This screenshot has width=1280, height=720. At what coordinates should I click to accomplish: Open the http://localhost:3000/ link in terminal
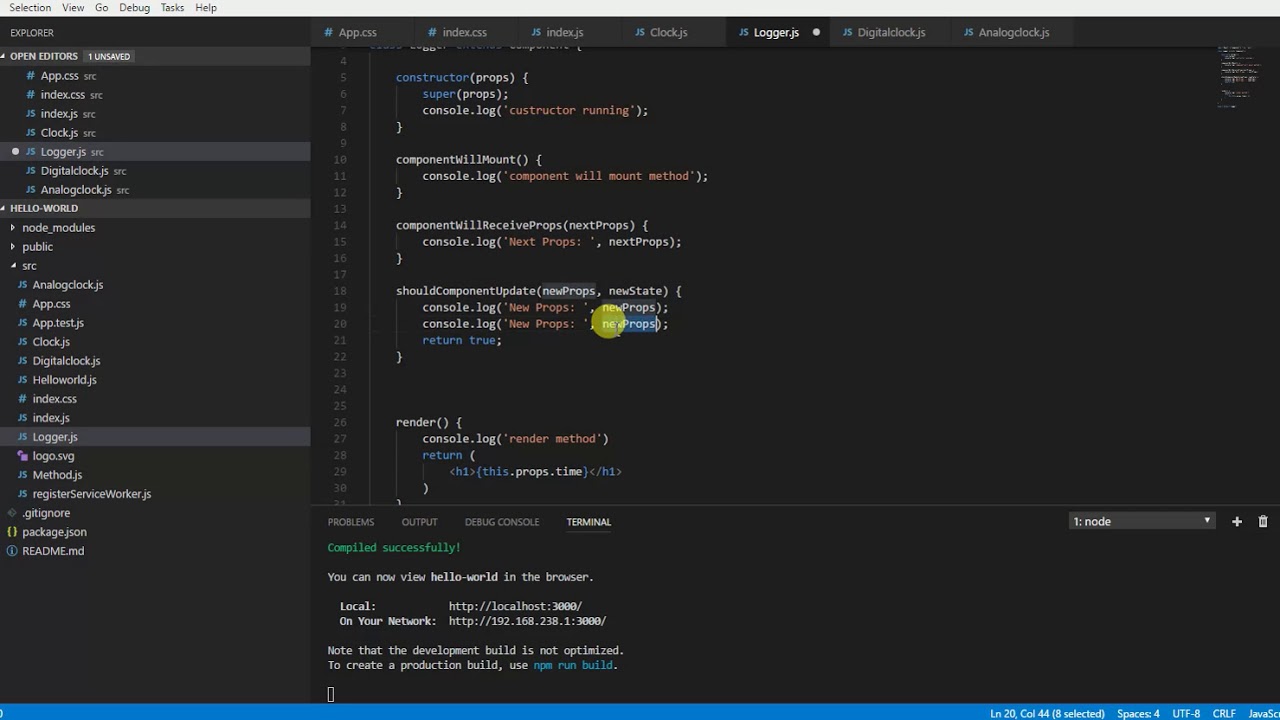pos(515,606)
